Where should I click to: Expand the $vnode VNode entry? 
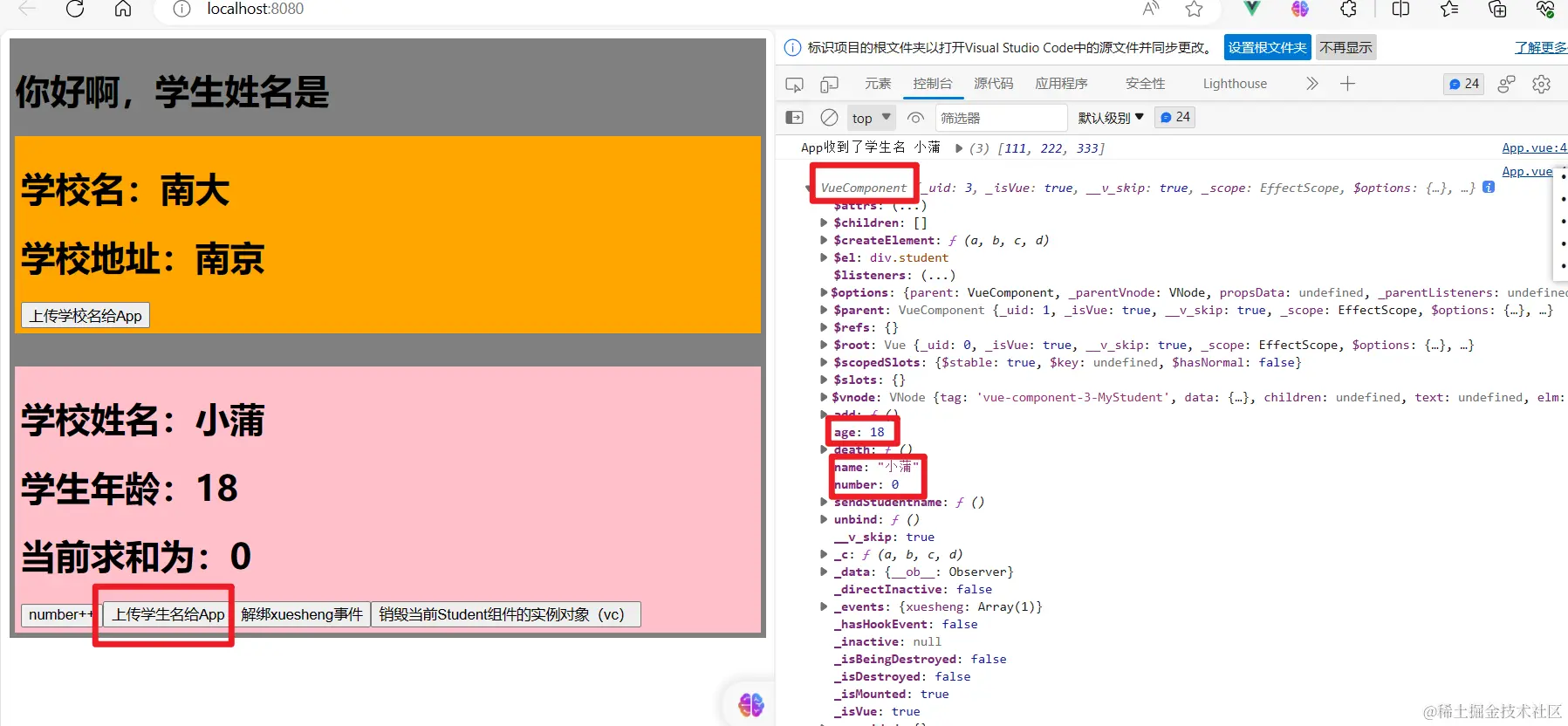click(x=824, y=397)
